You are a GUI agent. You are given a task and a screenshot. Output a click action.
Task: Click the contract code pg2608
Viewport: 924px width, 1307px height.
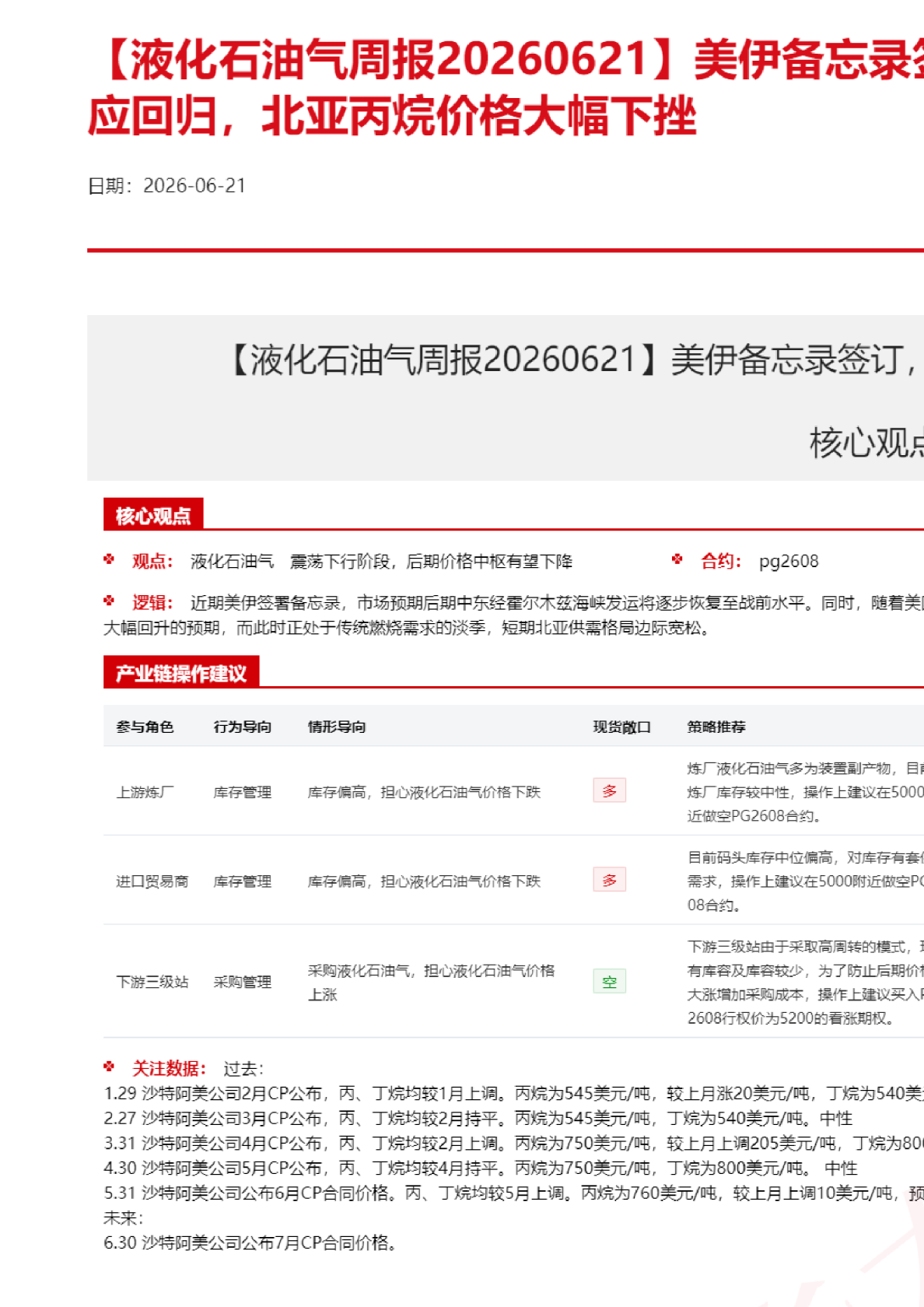click(789, 562)
